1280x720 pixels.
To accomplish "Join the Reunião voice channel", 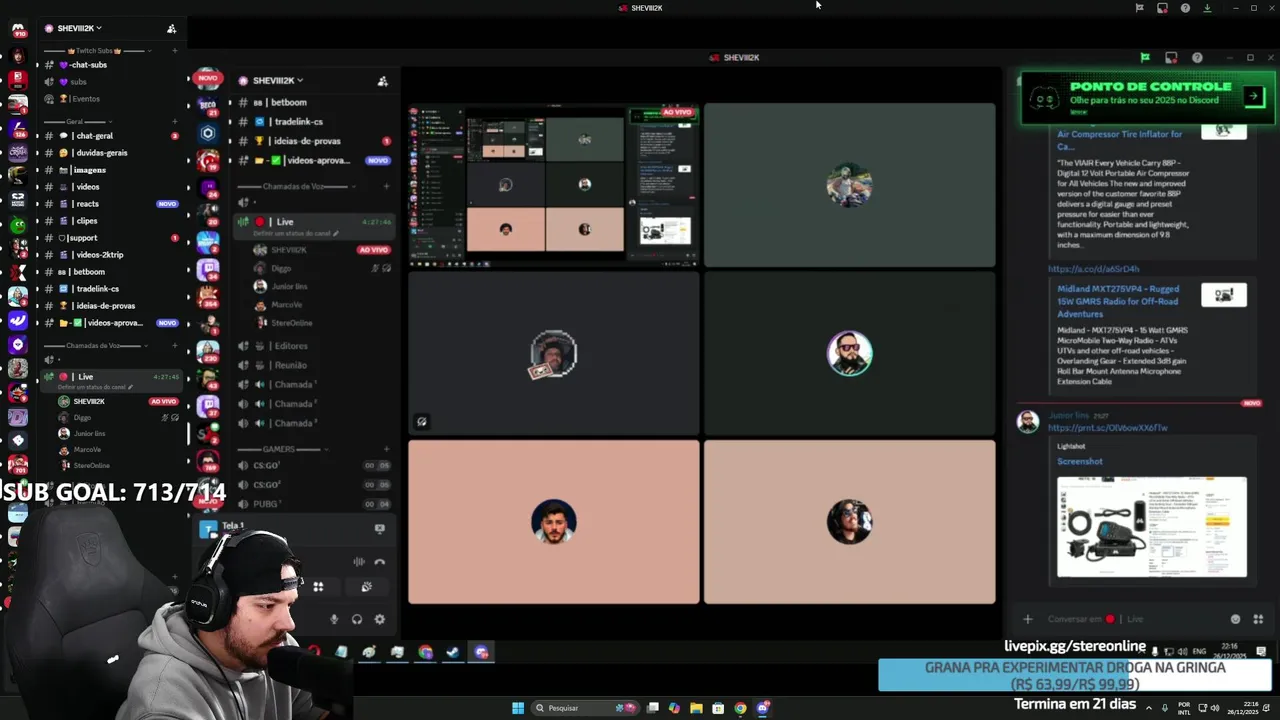I will point(290,365).
